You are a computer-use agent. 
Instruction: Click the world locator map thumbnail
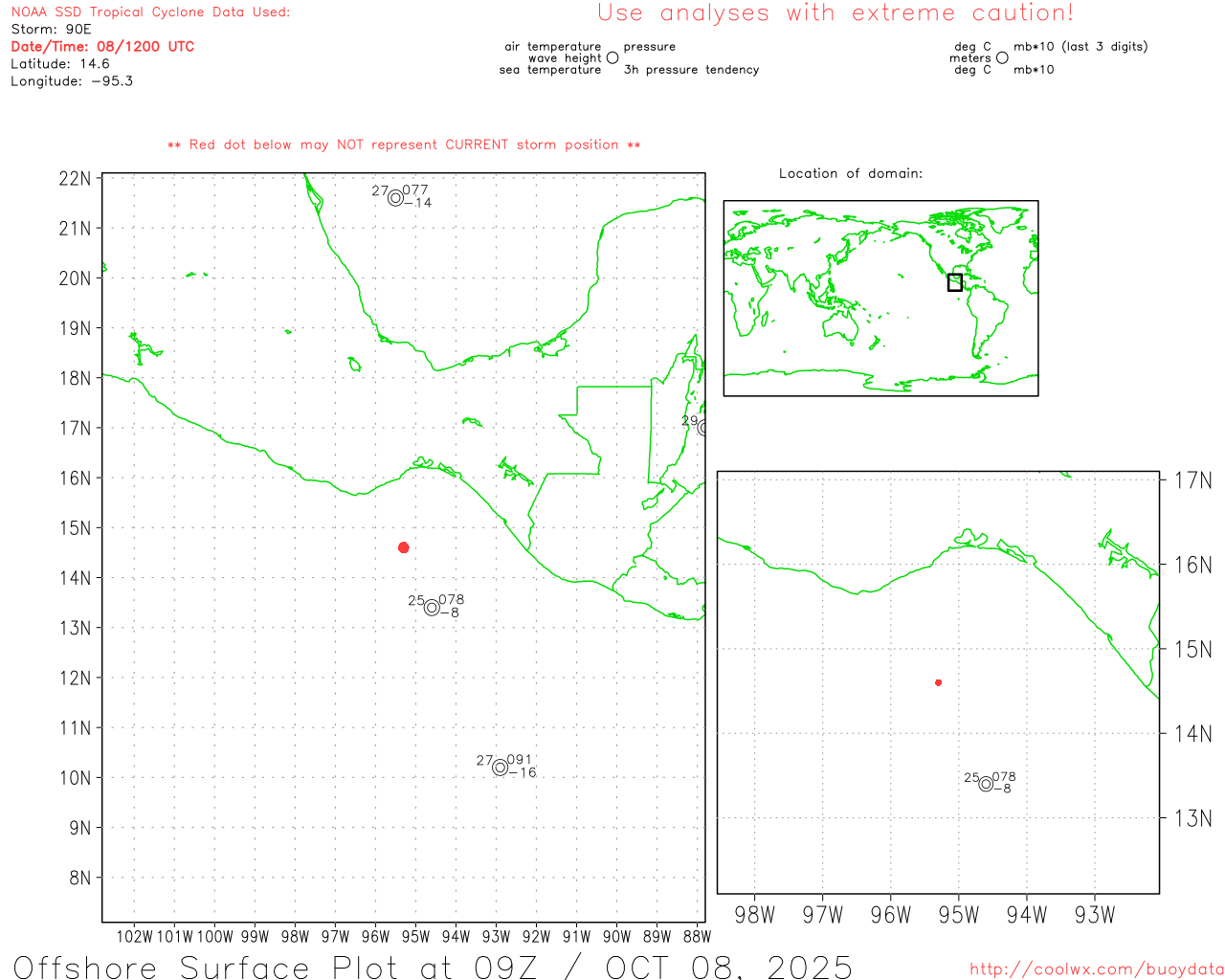pos(880,299)
